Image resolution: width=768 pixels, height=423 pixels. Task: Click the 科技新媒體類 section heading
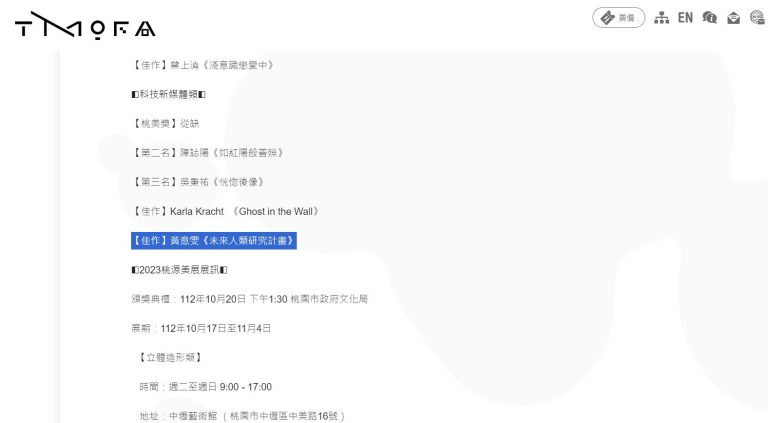point(168,94)
